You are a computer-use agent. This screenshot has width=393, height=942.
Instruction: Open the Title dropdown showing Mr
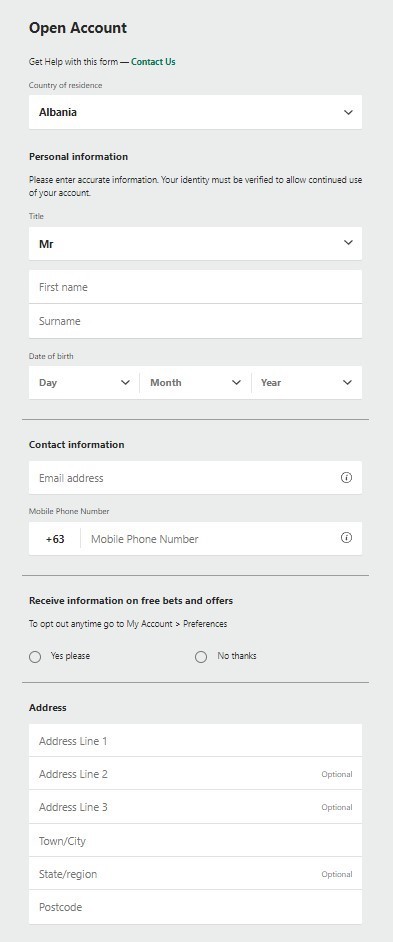[195, 243]
